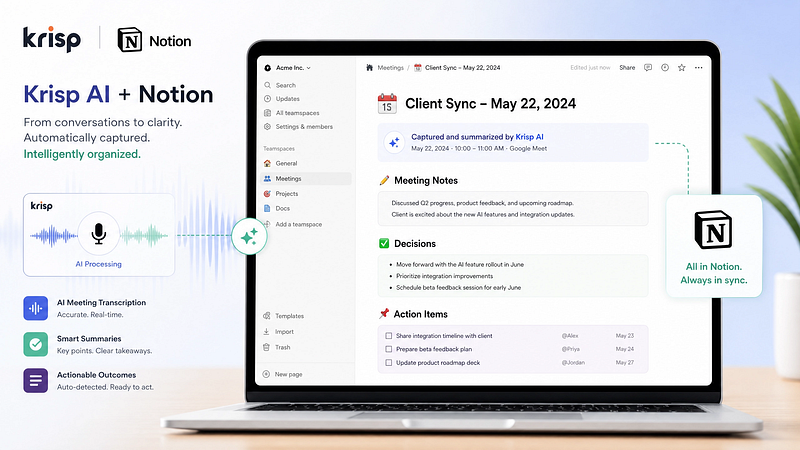Click the Trash bin icon
800x450 pixels.
click(266, 347)
